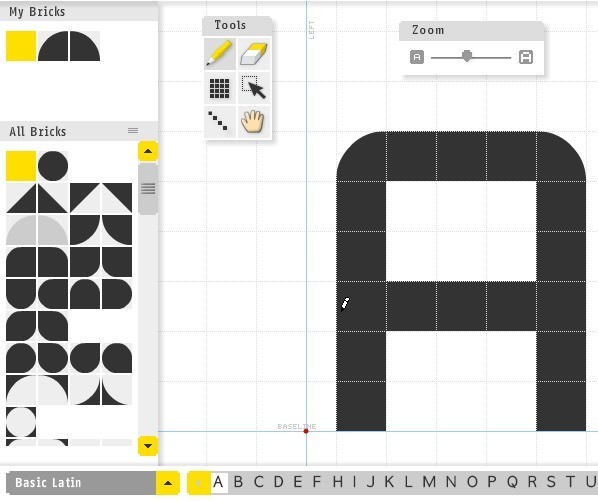Viewport: 598px width, 501px height.
Task: Expand the Basic Latin character set dropdown
Action: coord(168,483)
